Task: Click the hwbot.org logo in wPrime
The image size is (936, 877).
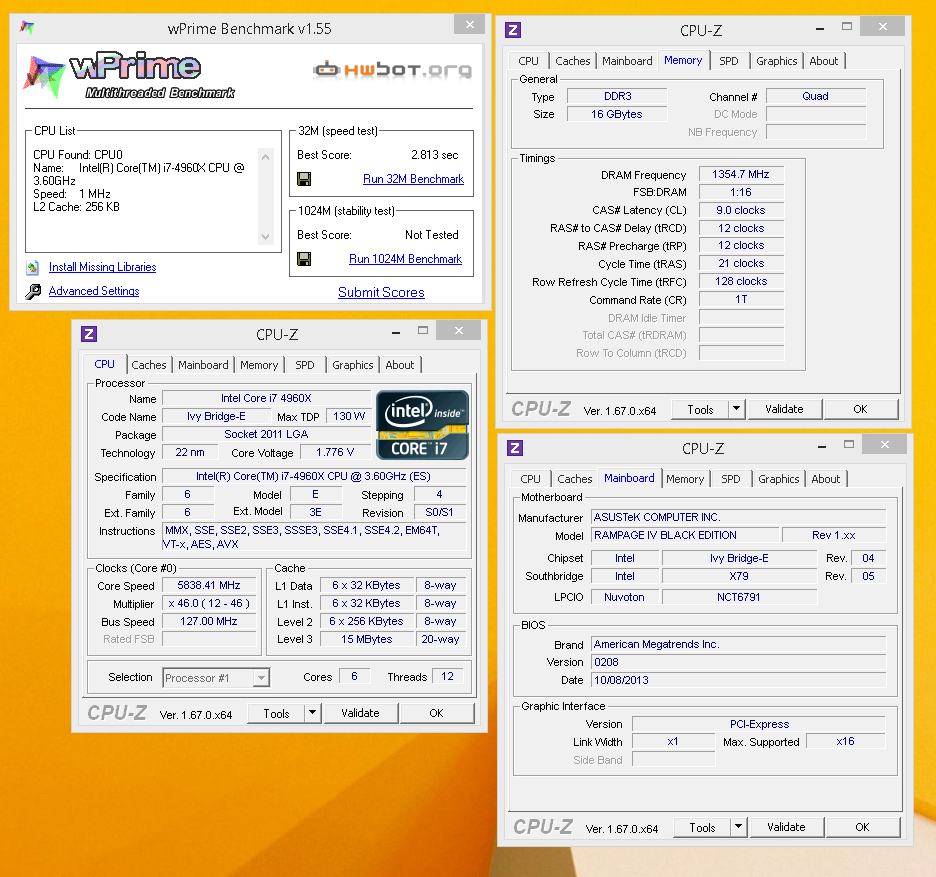Action: tap(393, 70)
